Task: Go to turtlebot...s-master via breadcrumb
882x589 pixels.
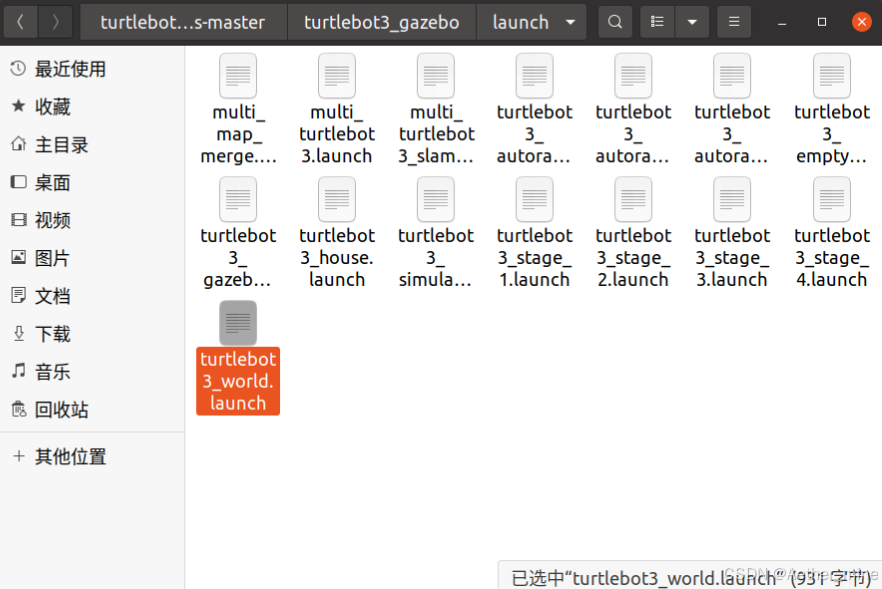Action: pyautogui.click(x=183, y=21)
